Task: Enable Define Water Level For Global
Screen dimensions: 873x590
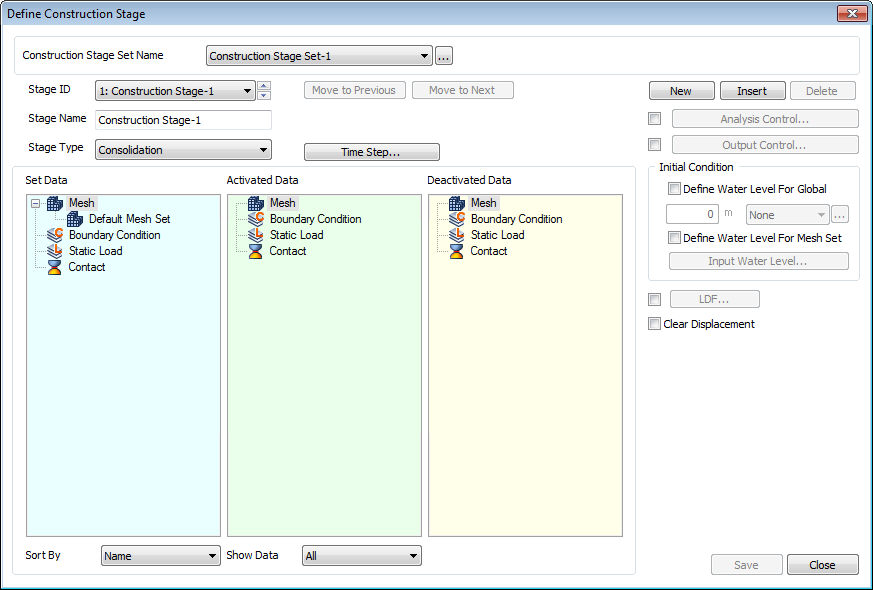Action: 674,189
